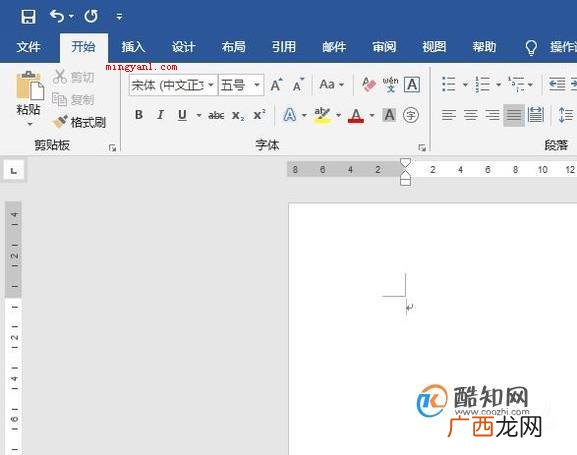Toggle subscript formatting

[x=238, y=116]
